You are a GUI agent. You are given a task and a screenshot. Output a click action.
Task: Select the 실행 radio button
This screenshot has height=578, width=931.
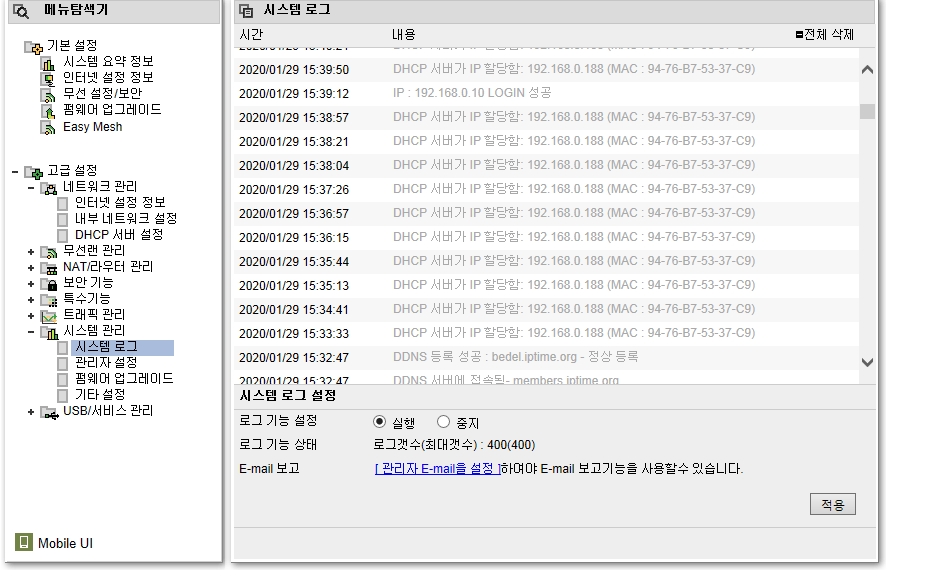click(x=379, y=422)
